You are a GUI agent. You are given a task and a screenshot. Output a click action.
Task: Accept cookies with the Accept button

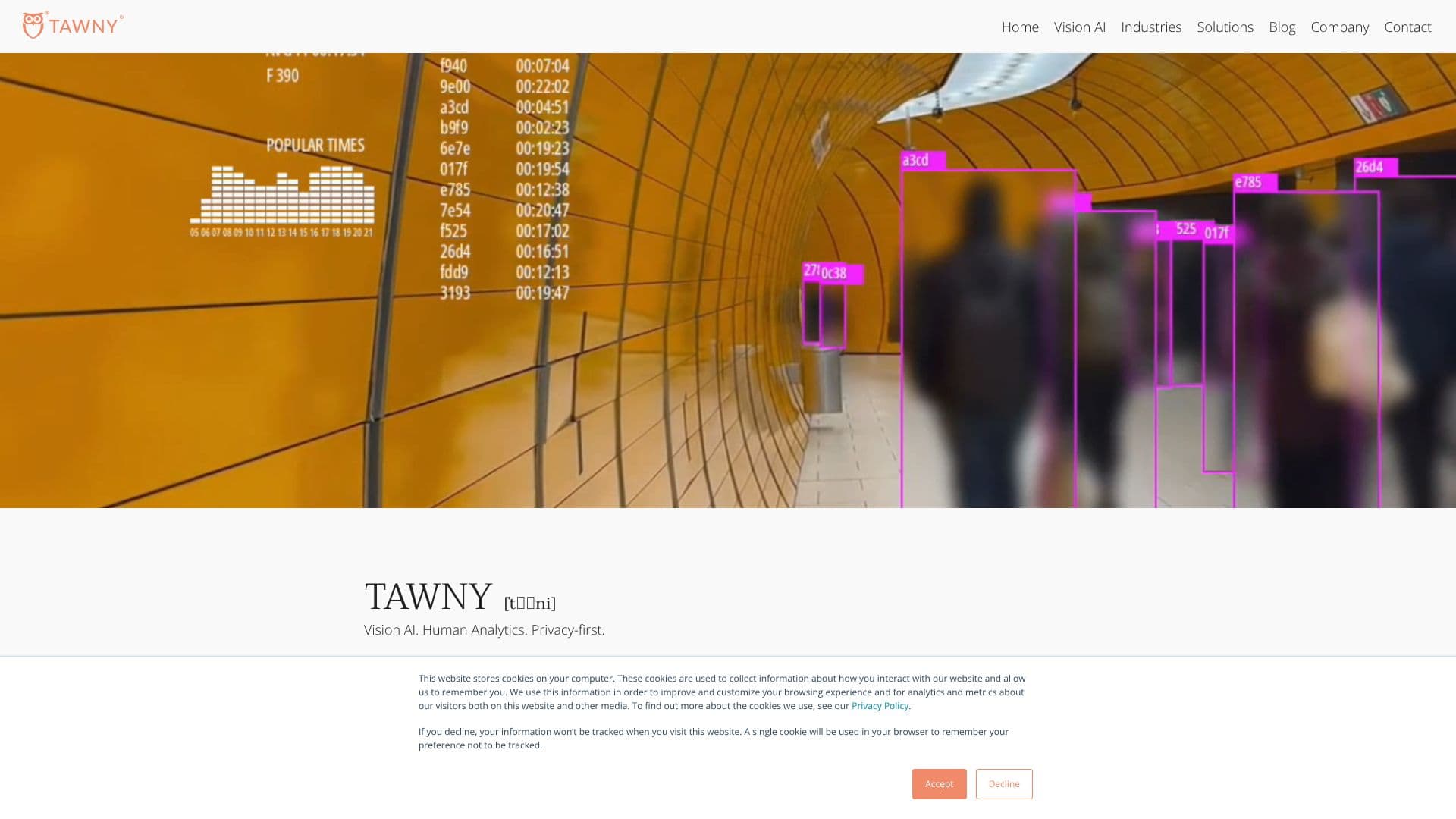coord(939,783)
